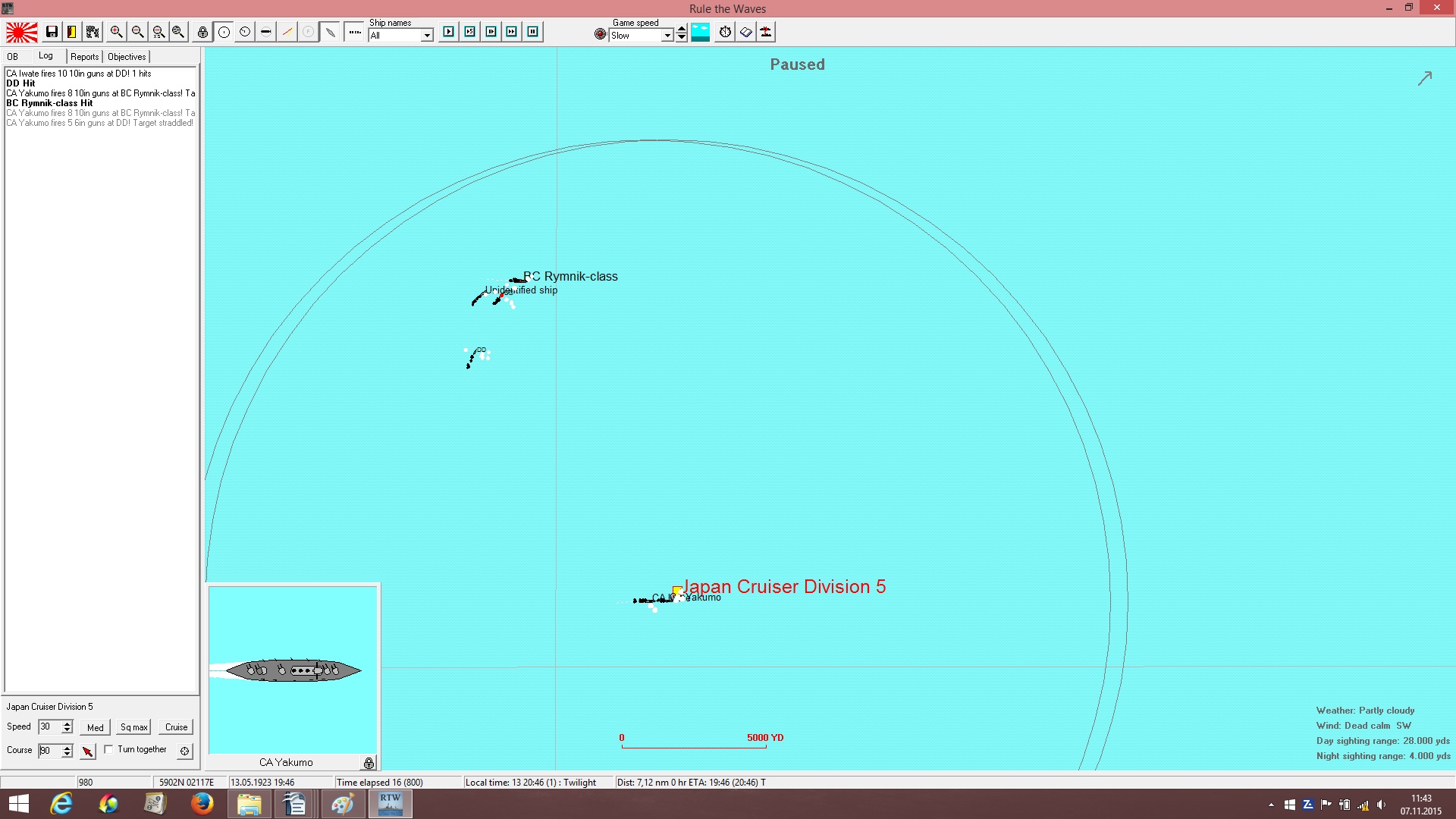Click the x5 zoom magnifier icon

[158, 32]
